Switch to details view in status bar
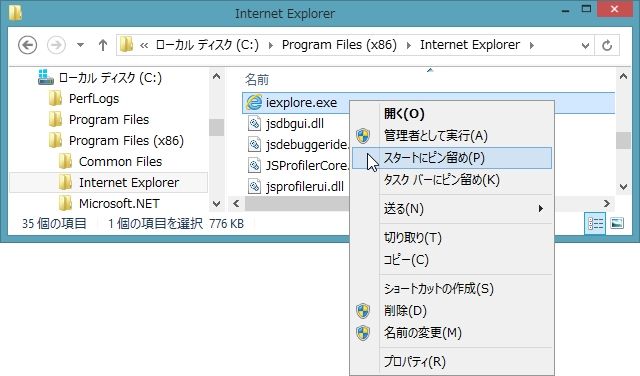 coord(595,223)
